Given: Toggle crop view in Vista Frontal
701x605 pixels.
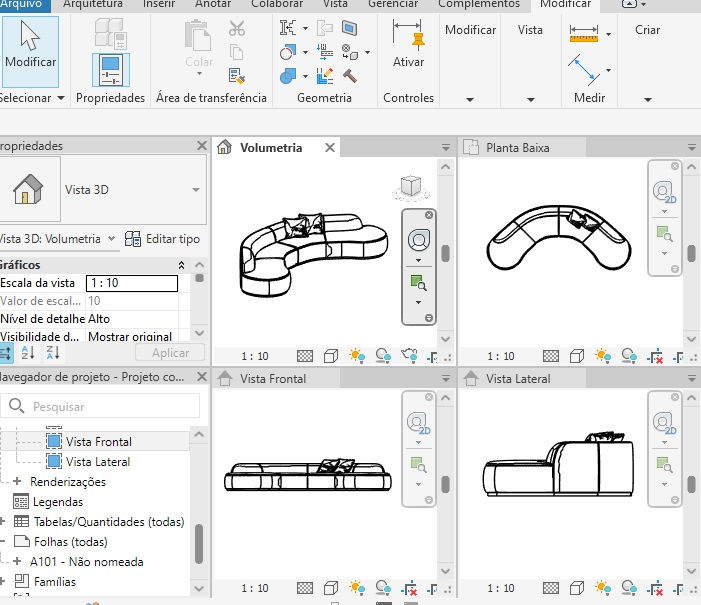Looking at the screenshot, I should click(409, 588).
